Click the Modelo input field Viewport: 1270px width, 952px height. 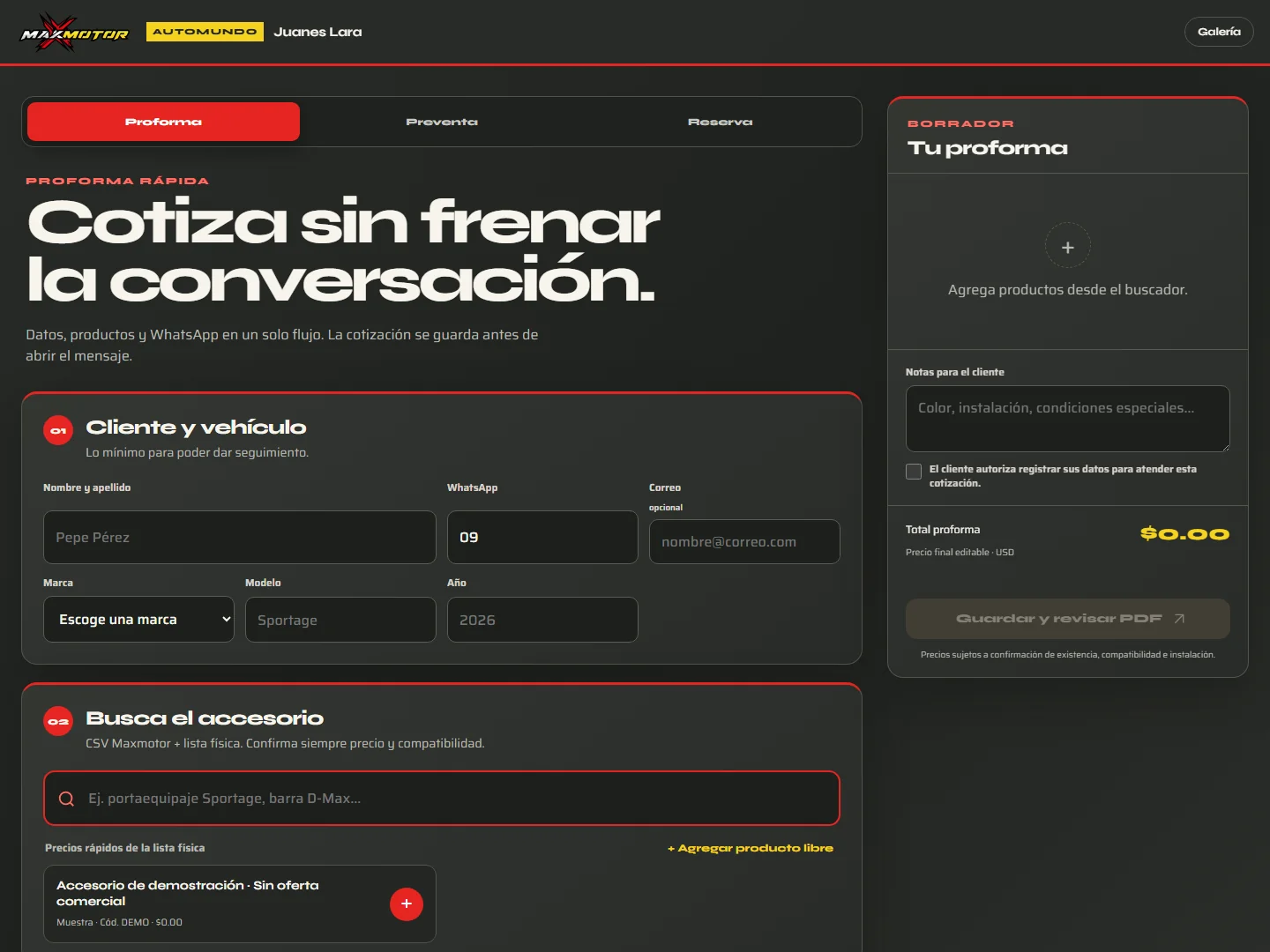point(340,620)
